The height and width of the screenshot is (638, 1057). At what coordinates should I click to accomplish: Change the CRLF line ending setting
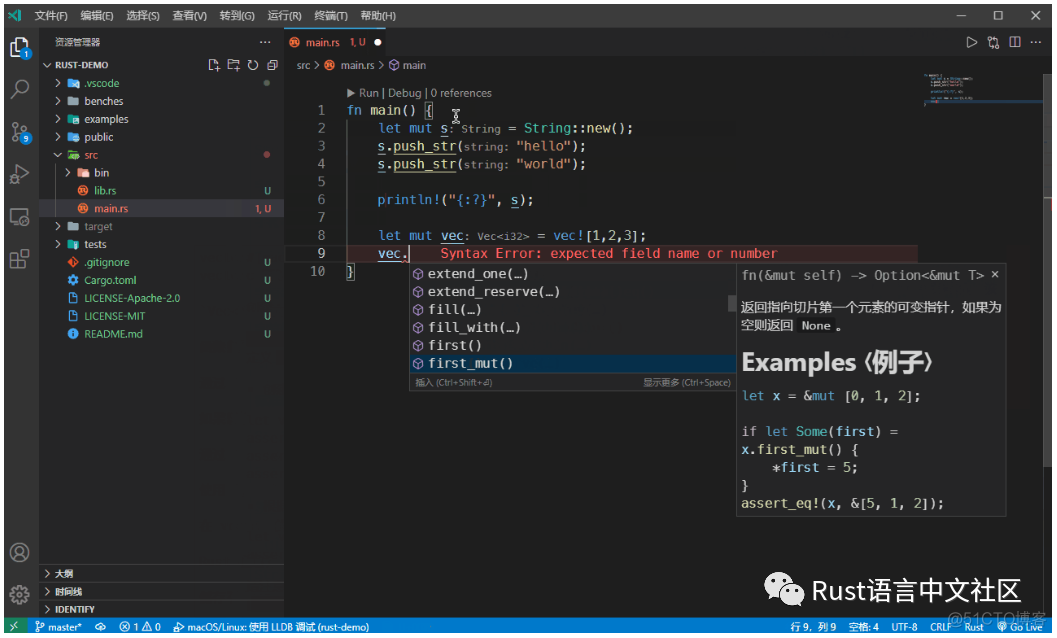coord(940,627)
